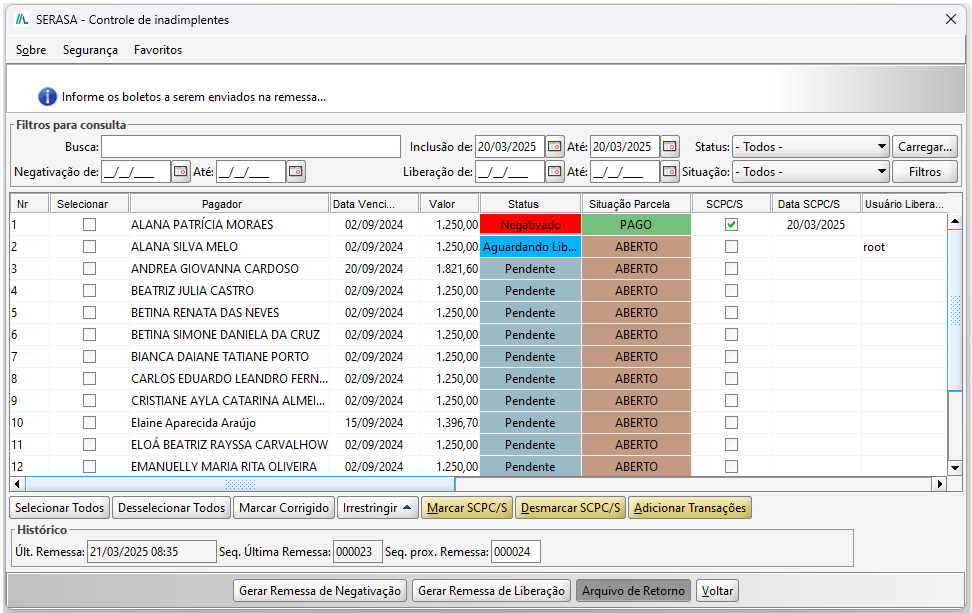Image resolution: width=972 pixels, height=613 pixels.
Task: Focus the Últ. Remessa field
Action: pyautogui.click(x=152, y=552)
